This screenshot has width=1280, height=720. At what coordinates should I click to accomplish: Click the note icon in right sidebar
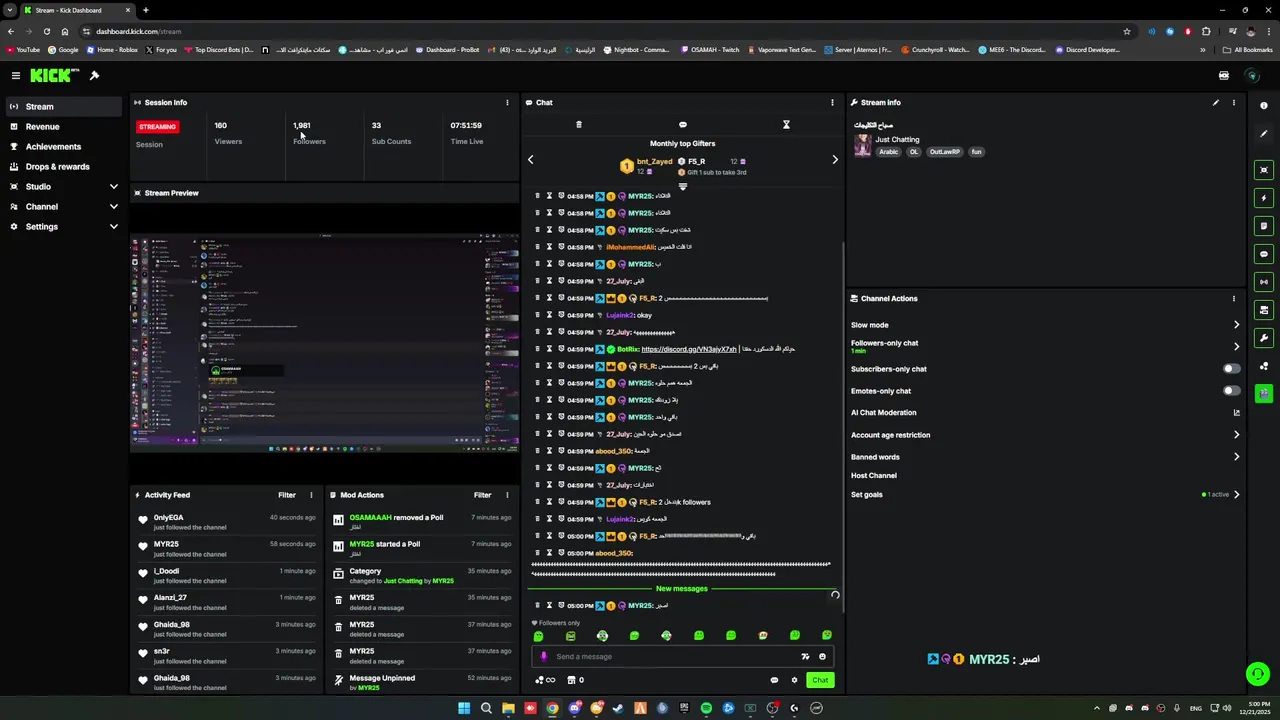(x=1264, y=226)
